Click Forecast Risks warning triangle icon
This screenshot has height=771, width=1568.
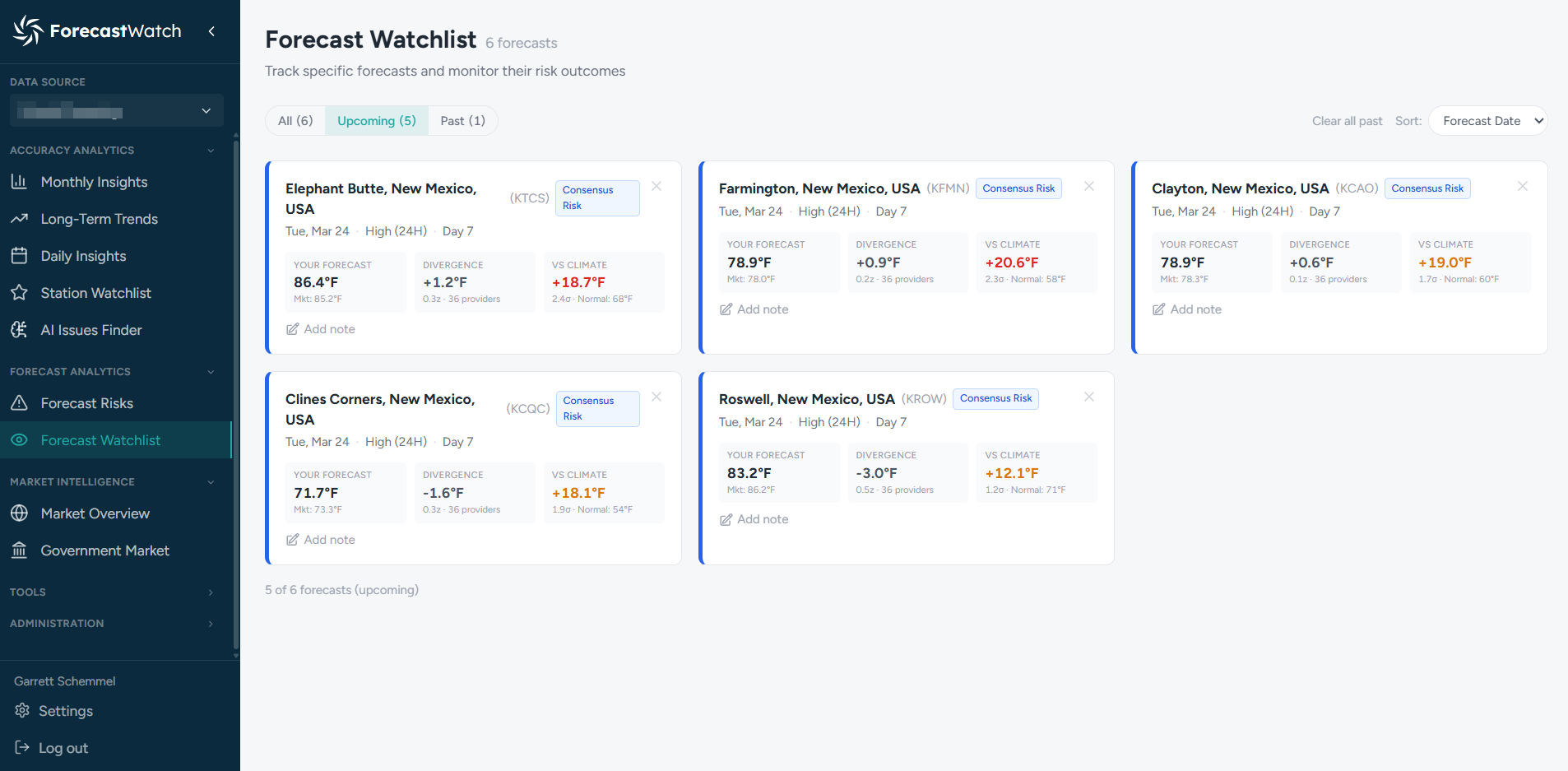[19, 403]
